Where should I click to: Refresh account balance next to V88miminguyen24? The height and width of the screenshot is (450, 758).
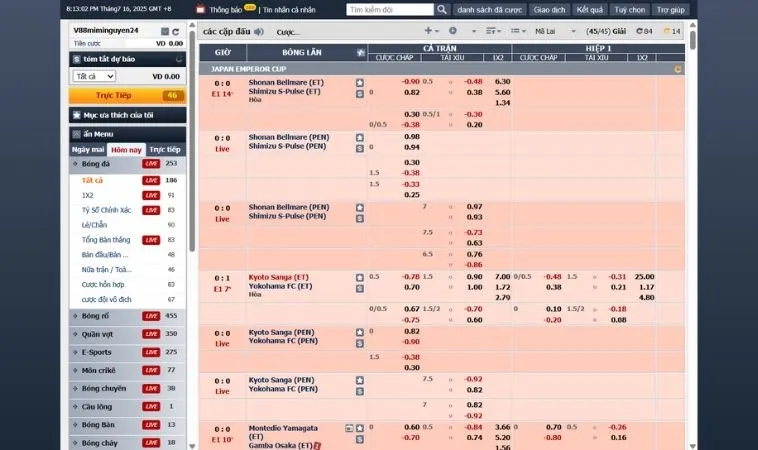pos(175,31)
